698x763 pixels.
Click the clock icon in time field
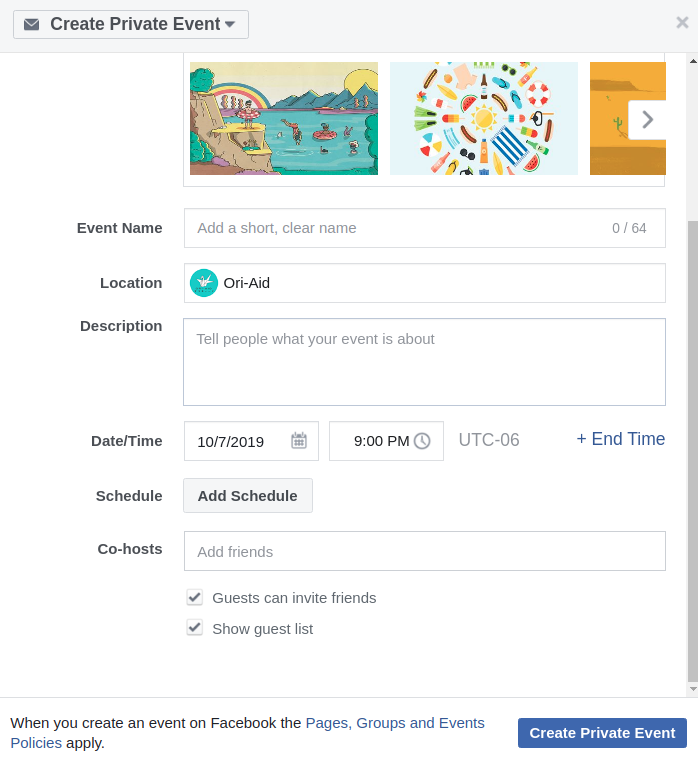pos(422,441)
